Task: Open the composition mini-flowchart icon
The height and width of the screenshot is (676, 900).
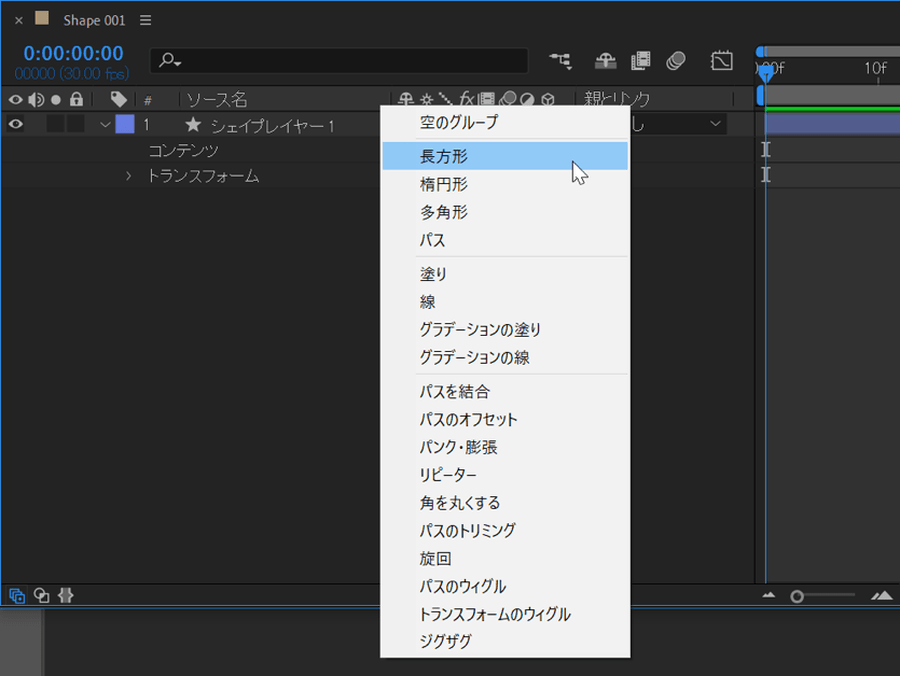Action: click(x=561, y=61)
